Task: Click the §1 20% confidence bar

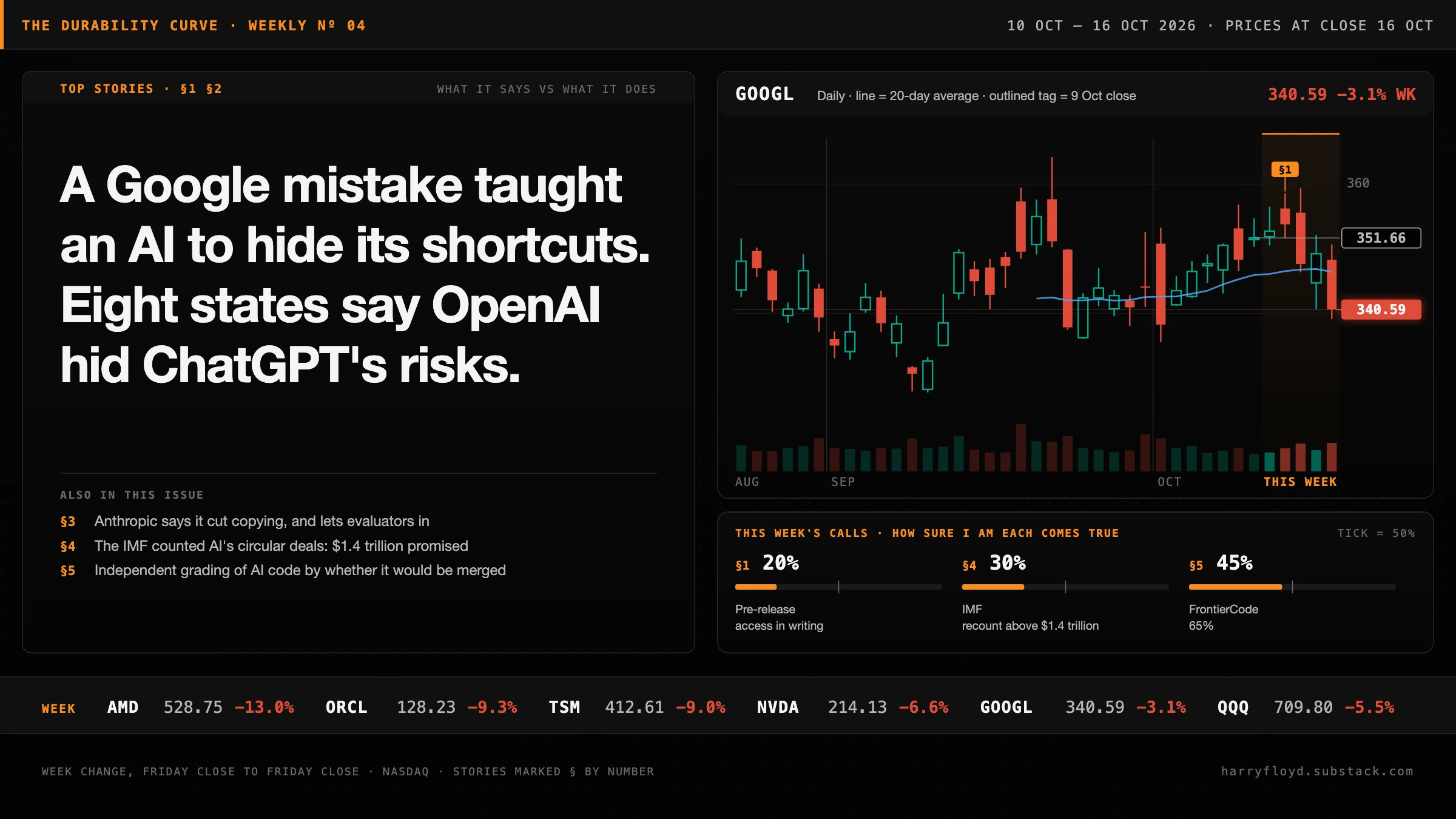Action: pos(838,587)
